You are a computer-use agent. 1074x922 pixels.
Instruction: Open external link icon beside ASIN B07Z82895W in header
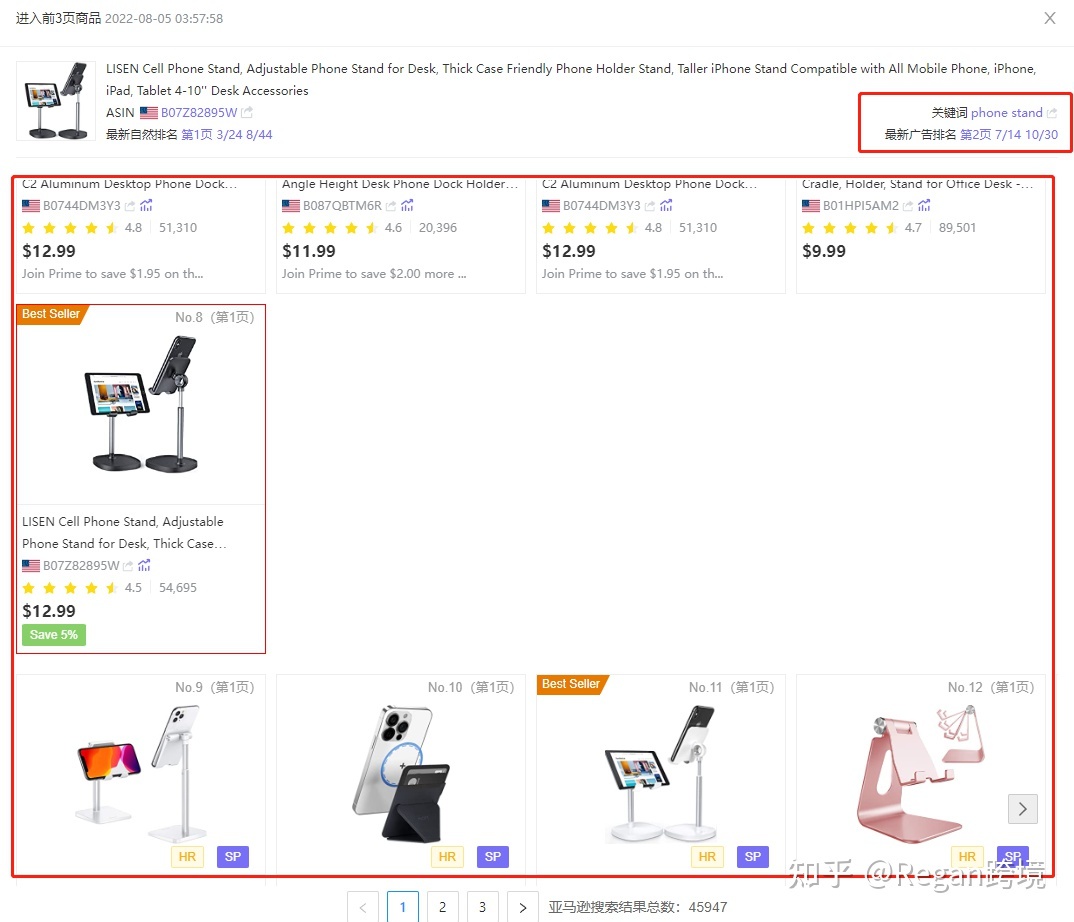[247, 112]
